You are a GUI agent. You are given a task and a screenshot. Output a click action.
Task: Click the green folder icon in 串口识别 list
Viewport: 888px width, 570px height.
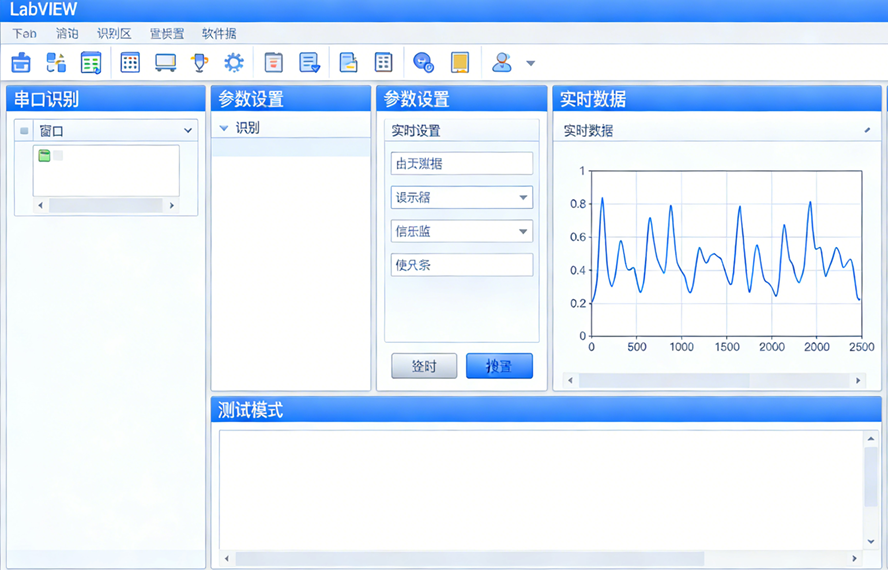click(x=44, y=155)
